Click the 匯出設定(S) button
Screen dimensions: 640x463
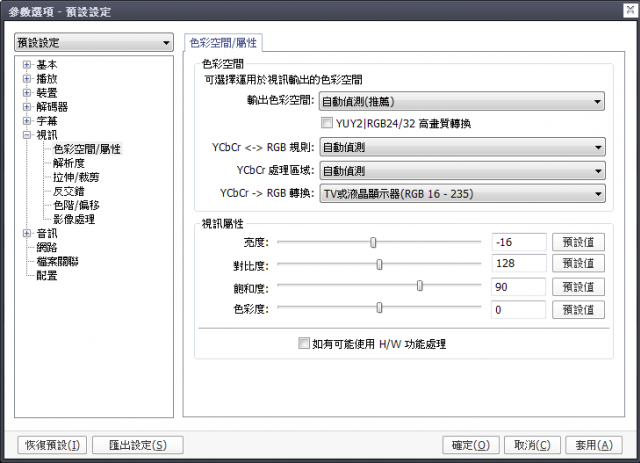click(x=138, y=445)
